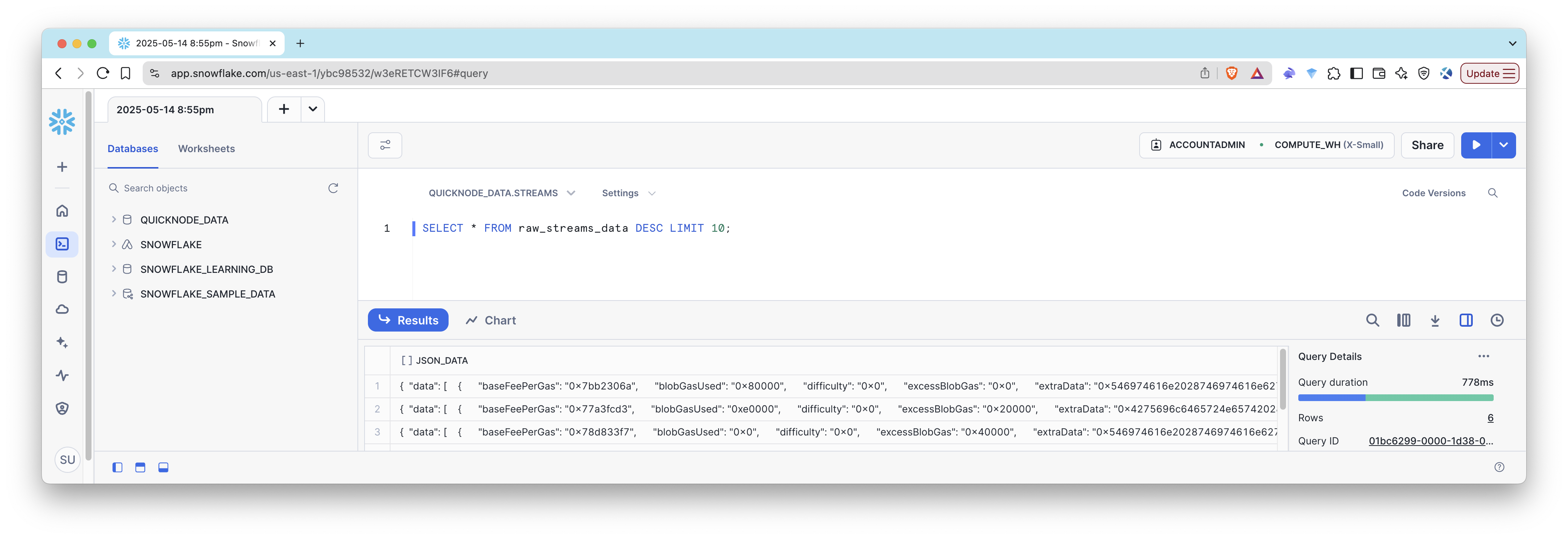Toggle the Query Details side panel

[1466, 320]
